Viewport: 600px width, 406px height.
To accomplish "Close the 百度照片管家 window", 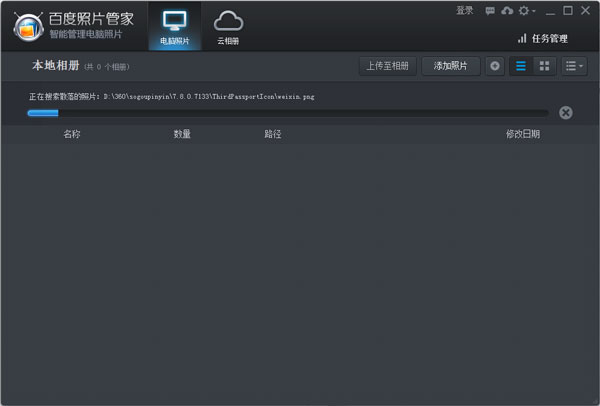I will [585, 10].
